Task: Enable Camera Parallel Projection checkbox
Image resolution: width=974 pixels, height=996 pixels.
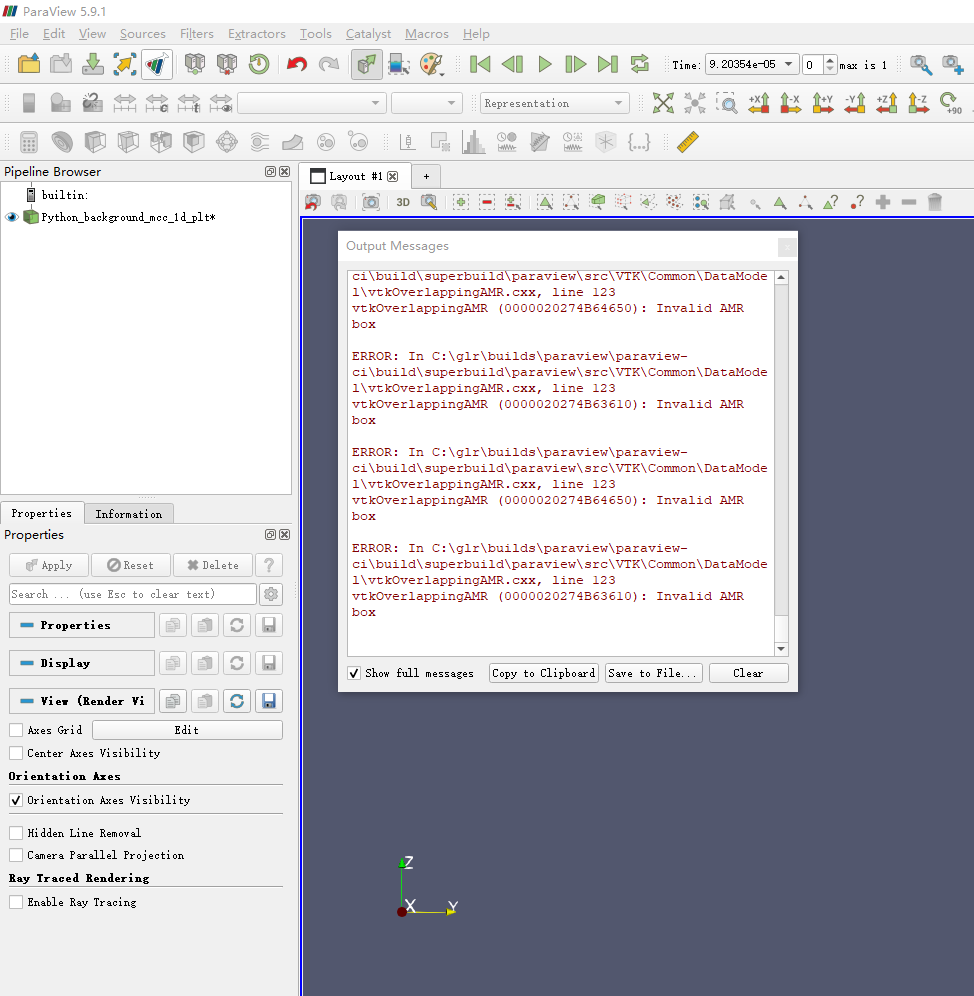Action: click(x=17, y=855)
